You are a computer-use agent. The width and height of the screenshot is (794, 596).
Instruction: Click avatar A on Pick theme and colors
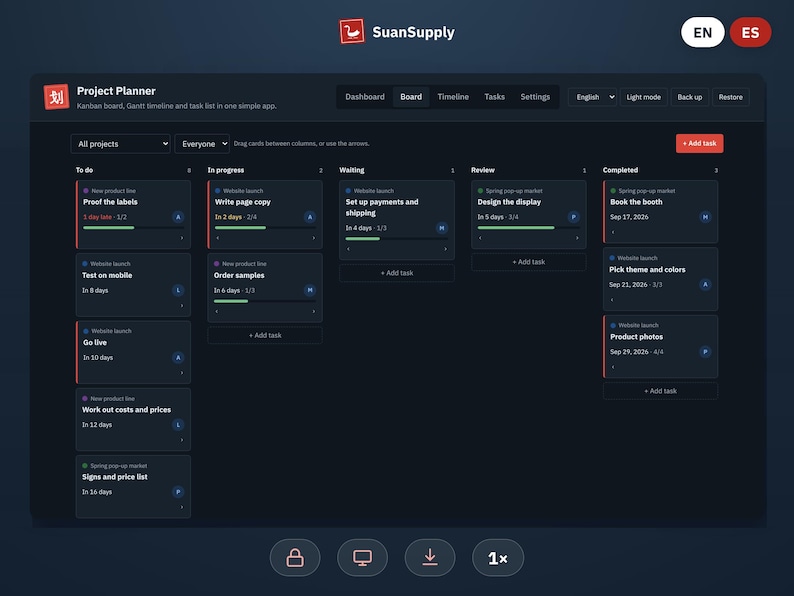click(705, 285)
